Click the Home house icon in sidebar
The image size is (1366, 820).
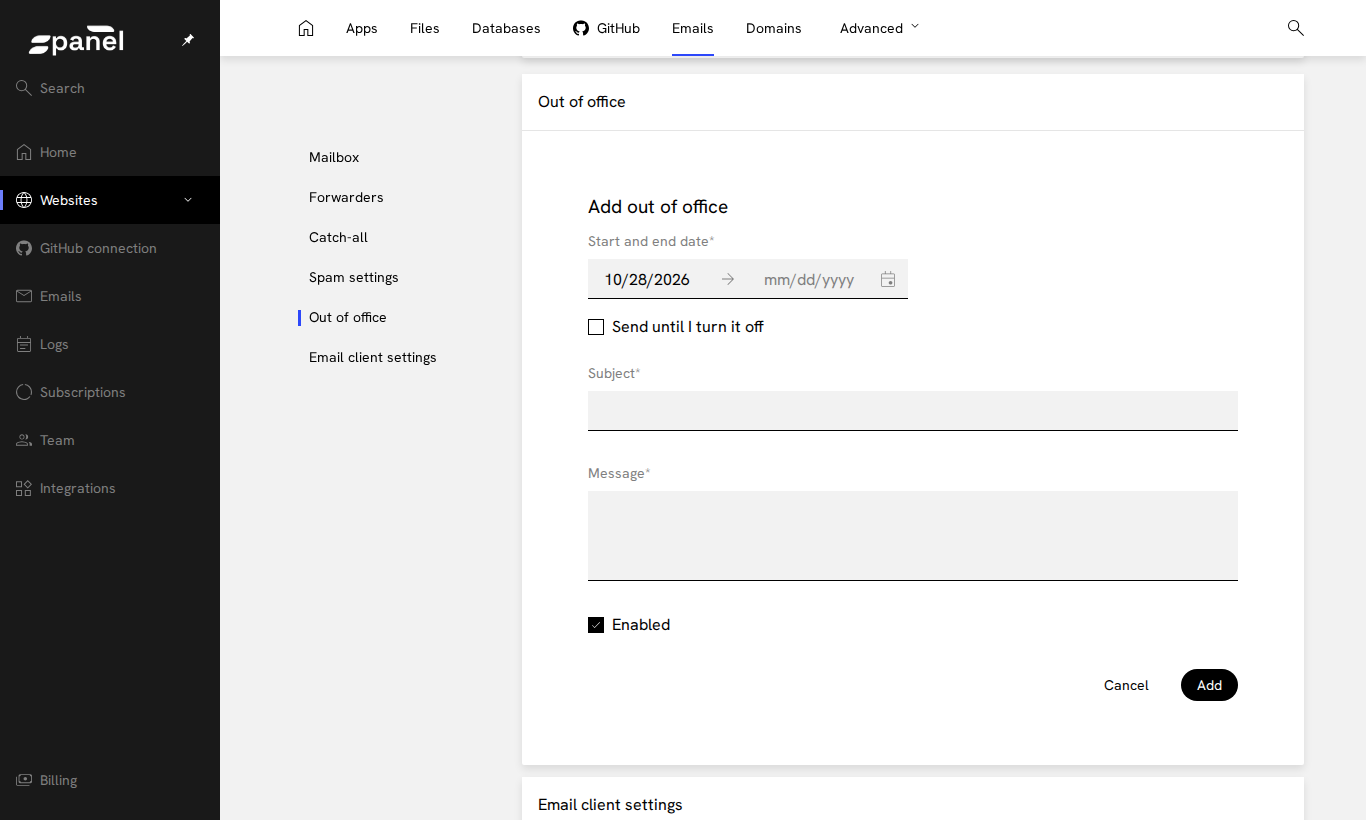24,152
